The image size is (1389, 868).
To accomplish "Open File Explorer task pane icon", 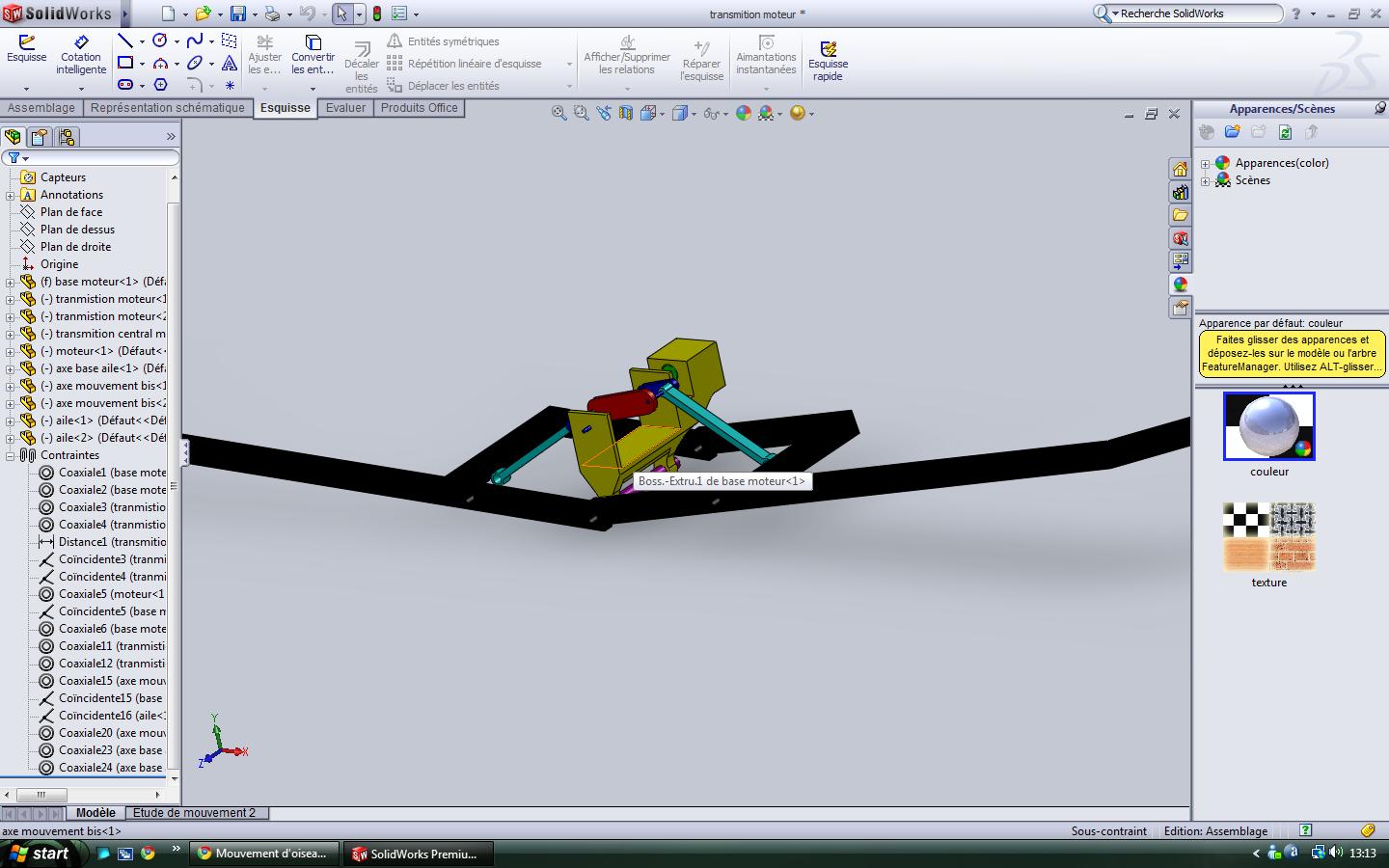I will [x=1180, y=215].
